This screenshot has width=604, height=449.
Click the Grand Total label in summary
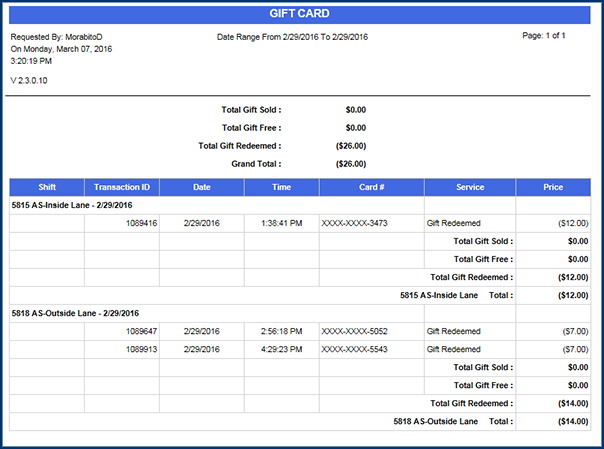click(x=257, y=163)
